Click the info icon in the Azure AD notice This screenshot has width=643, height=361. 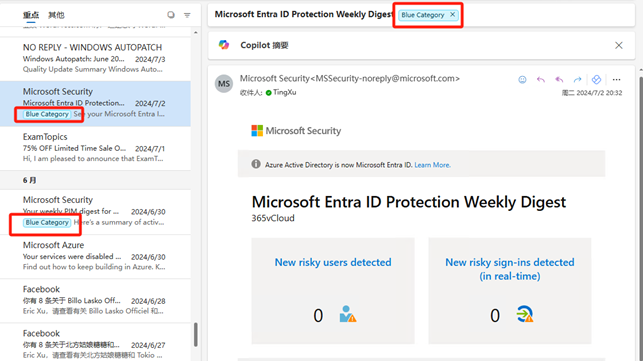[256, 164]
